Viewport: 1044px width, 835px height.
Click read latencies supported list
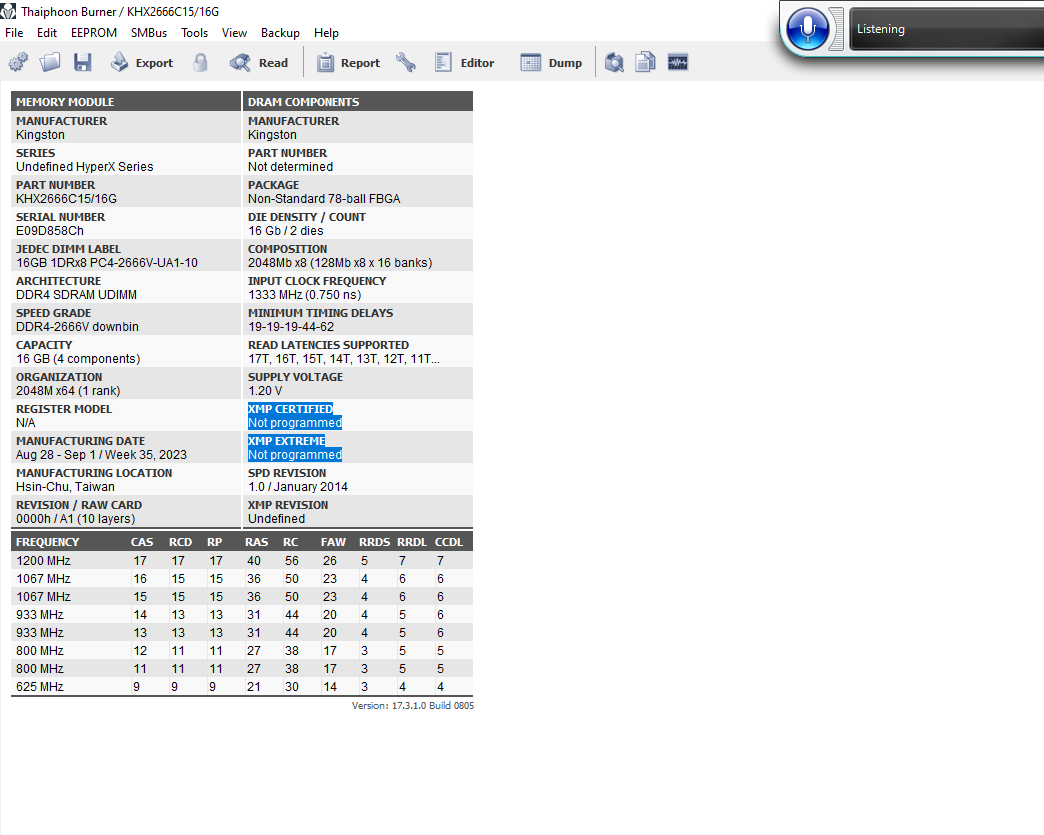[x=344, y=359]
